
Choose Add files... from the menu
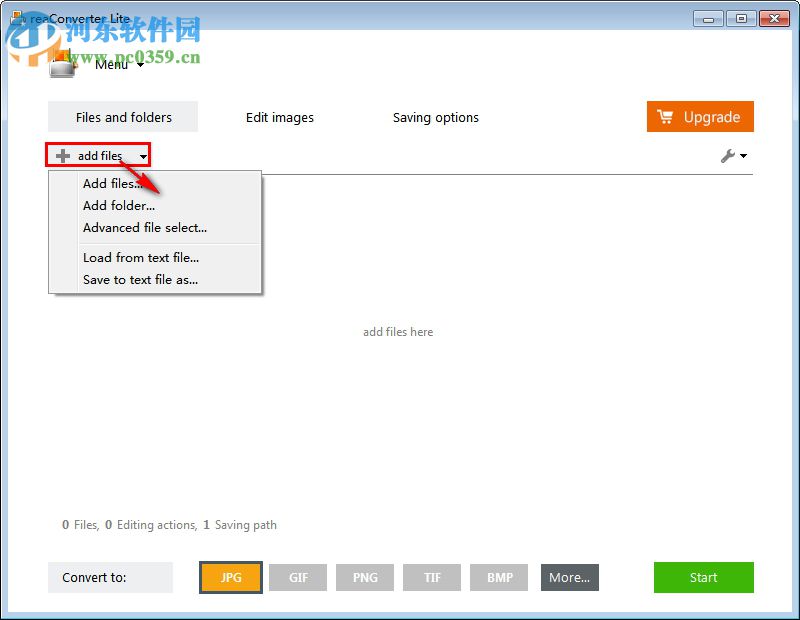[155, 183]
